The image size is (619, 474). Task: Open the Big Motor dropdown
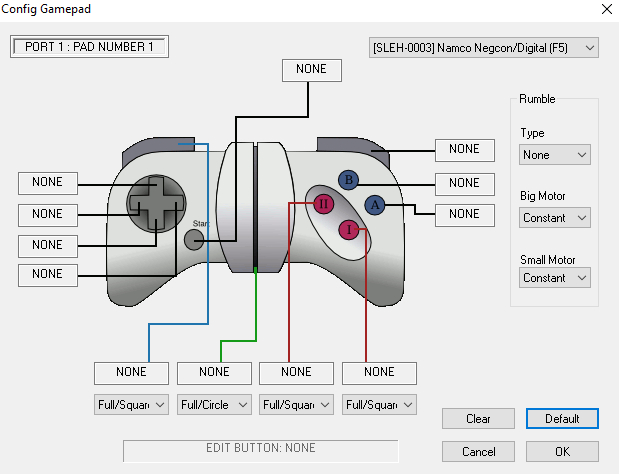coord(555,217)
